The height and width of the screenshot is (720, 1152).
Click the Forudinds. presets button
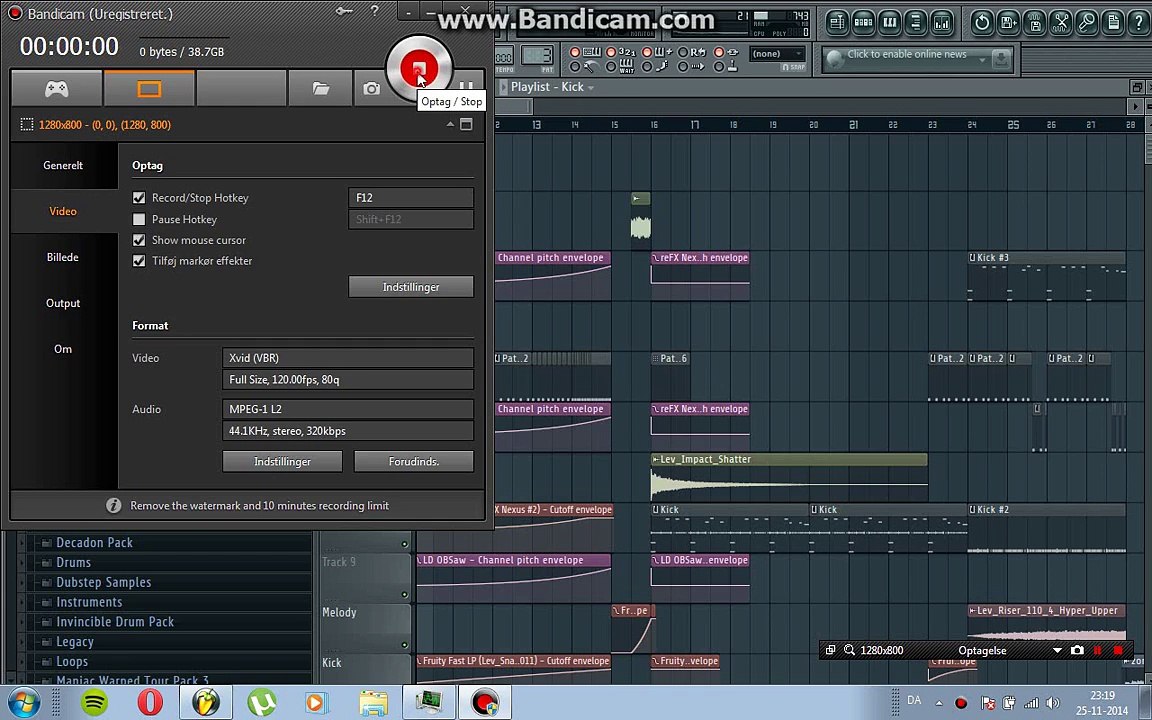[x=414, y=461]
